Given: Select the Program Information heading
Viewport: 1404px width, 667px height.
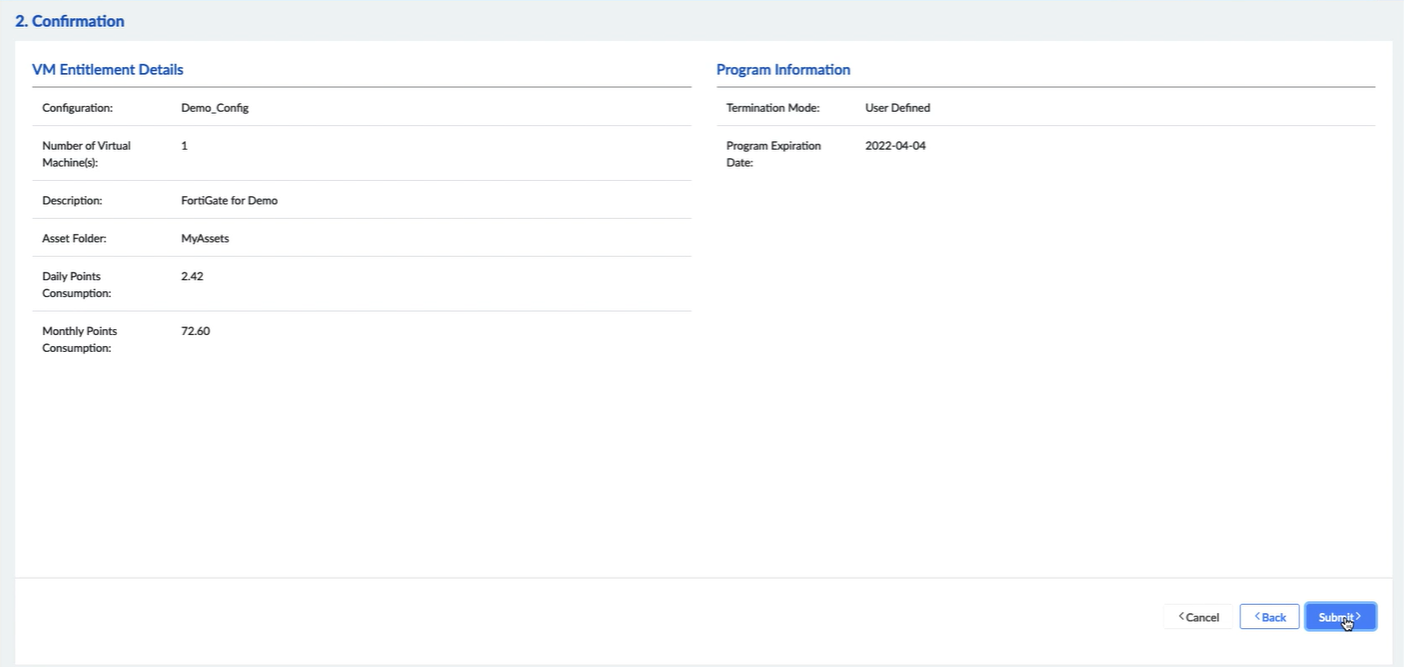Looking at the screenshot, I should coord(783,70).
